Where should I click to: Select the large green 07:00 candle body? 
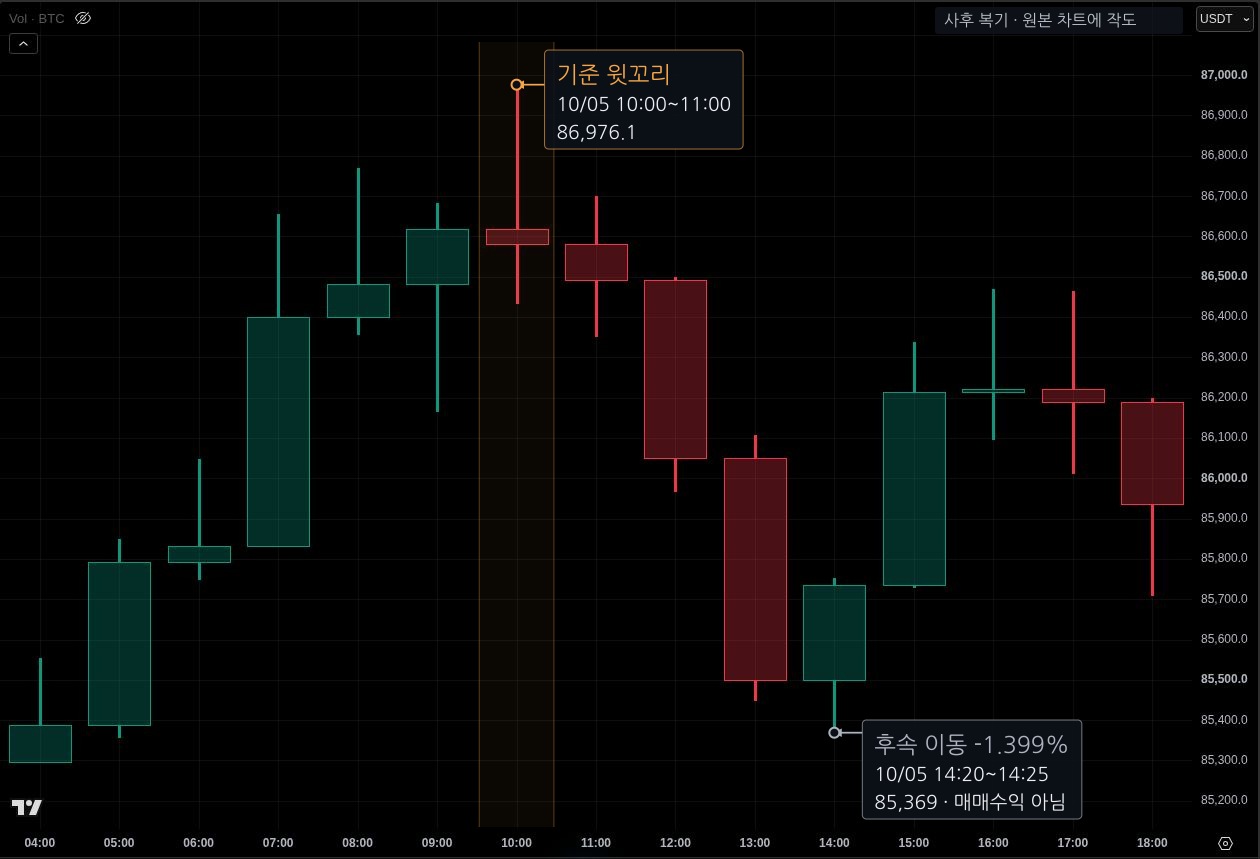click(278, 432)
